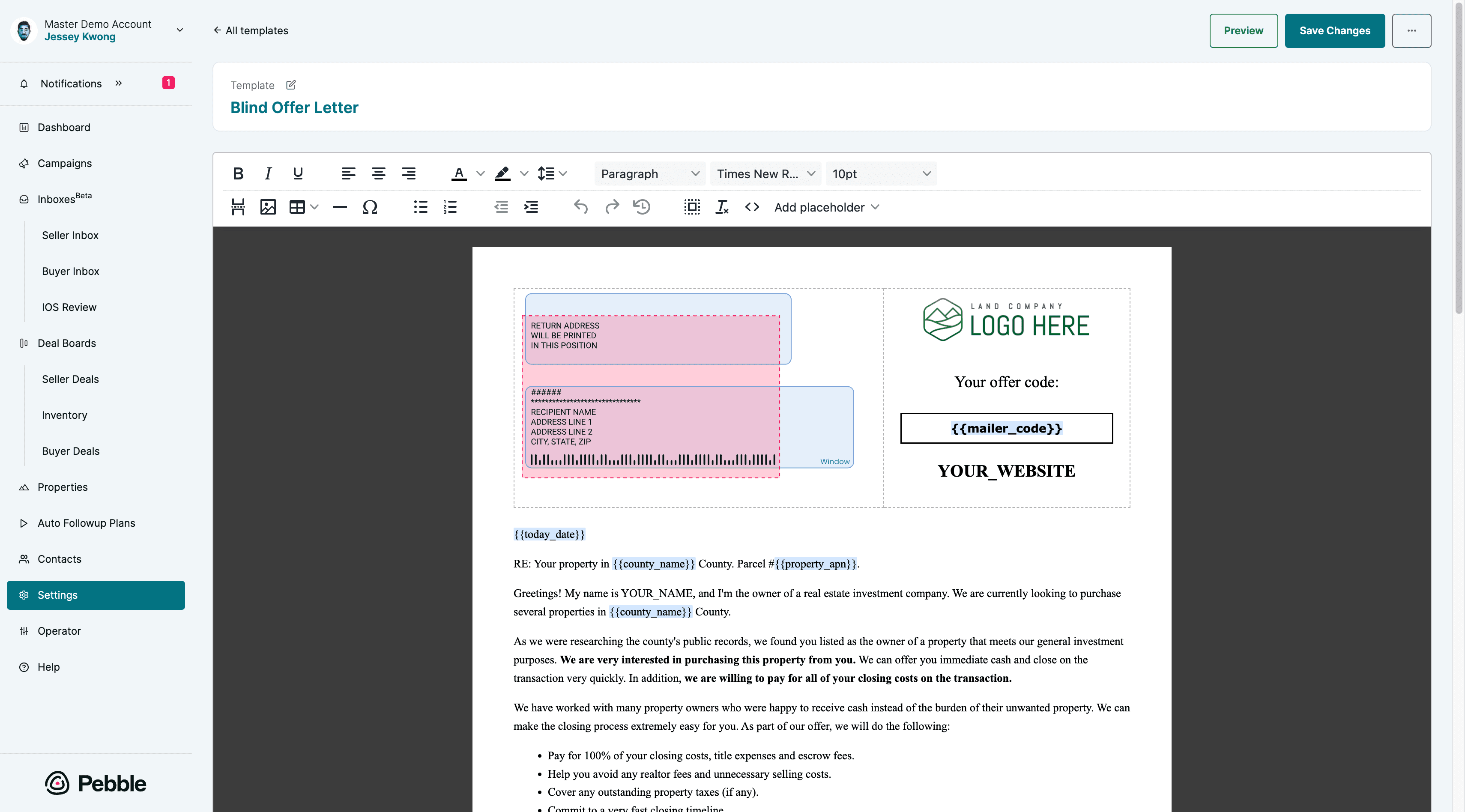This screenshot has width=1465, height=812.
Task: Click the clear formatting icon
Action: [x=722, y=207]
